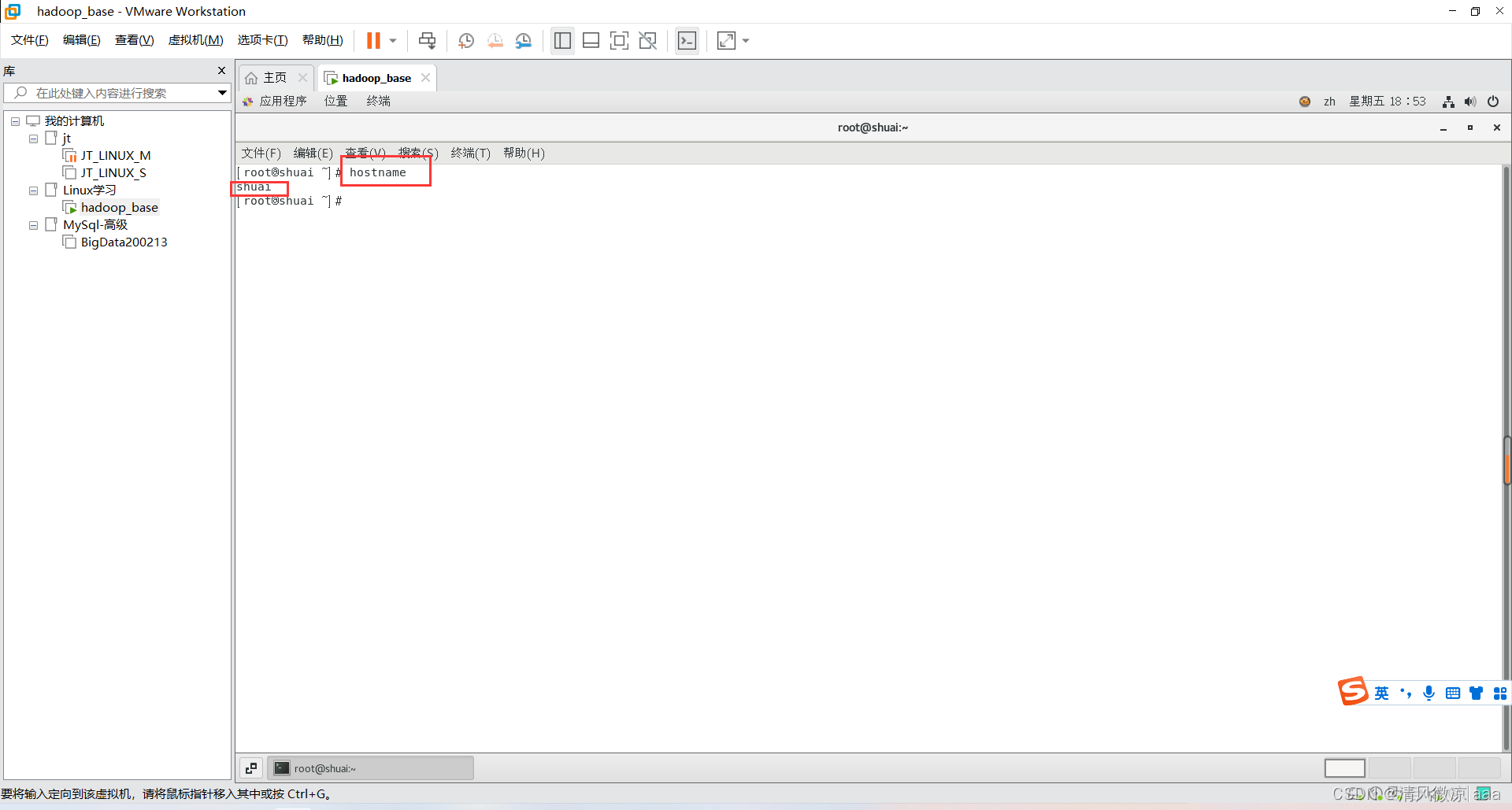
Task: Open the 应用程序 menu in guest
Action: 275,102
